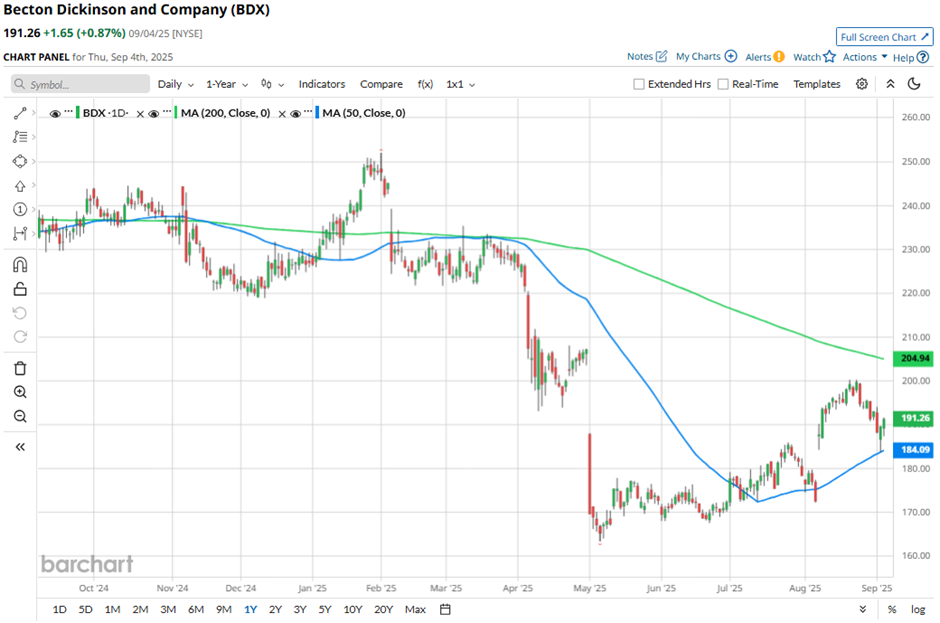Pick the numbered circle annotation tool

pos(20,209)
